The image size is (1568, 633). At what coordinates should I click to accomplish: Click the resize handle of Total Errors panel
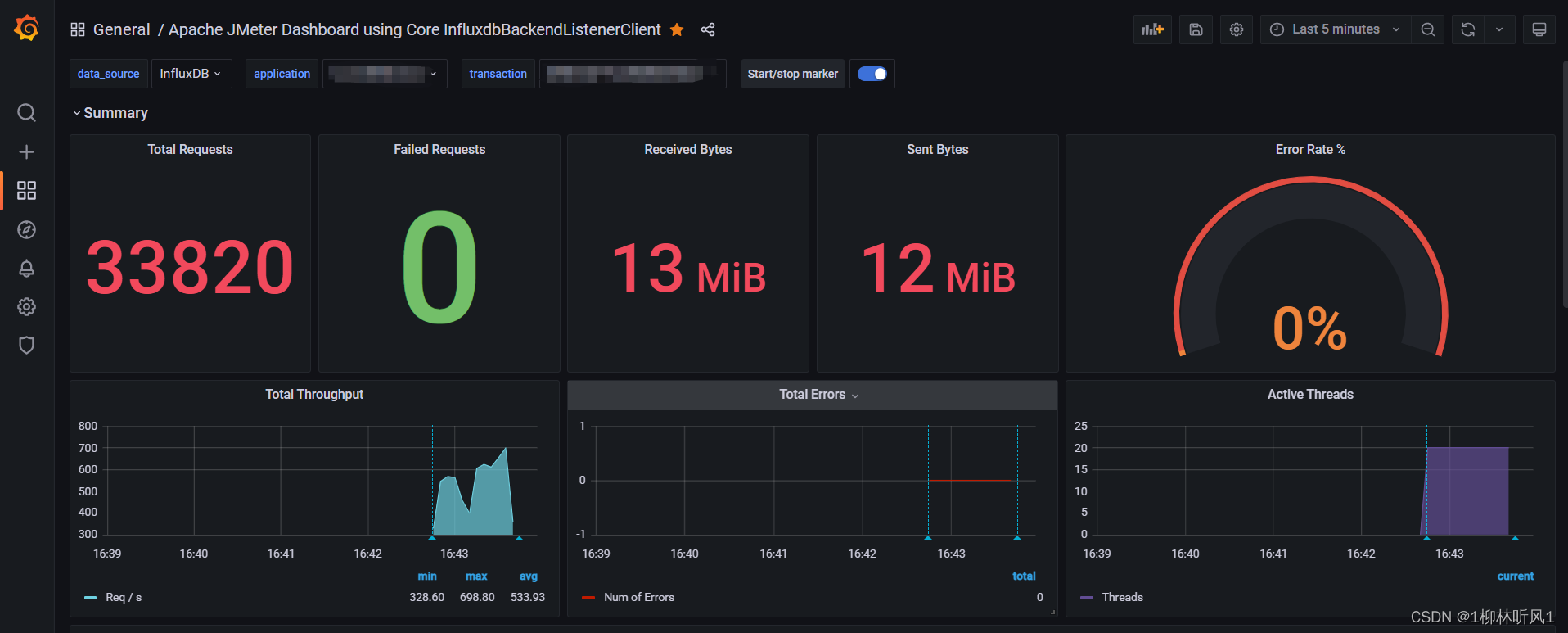(1052, 612)
